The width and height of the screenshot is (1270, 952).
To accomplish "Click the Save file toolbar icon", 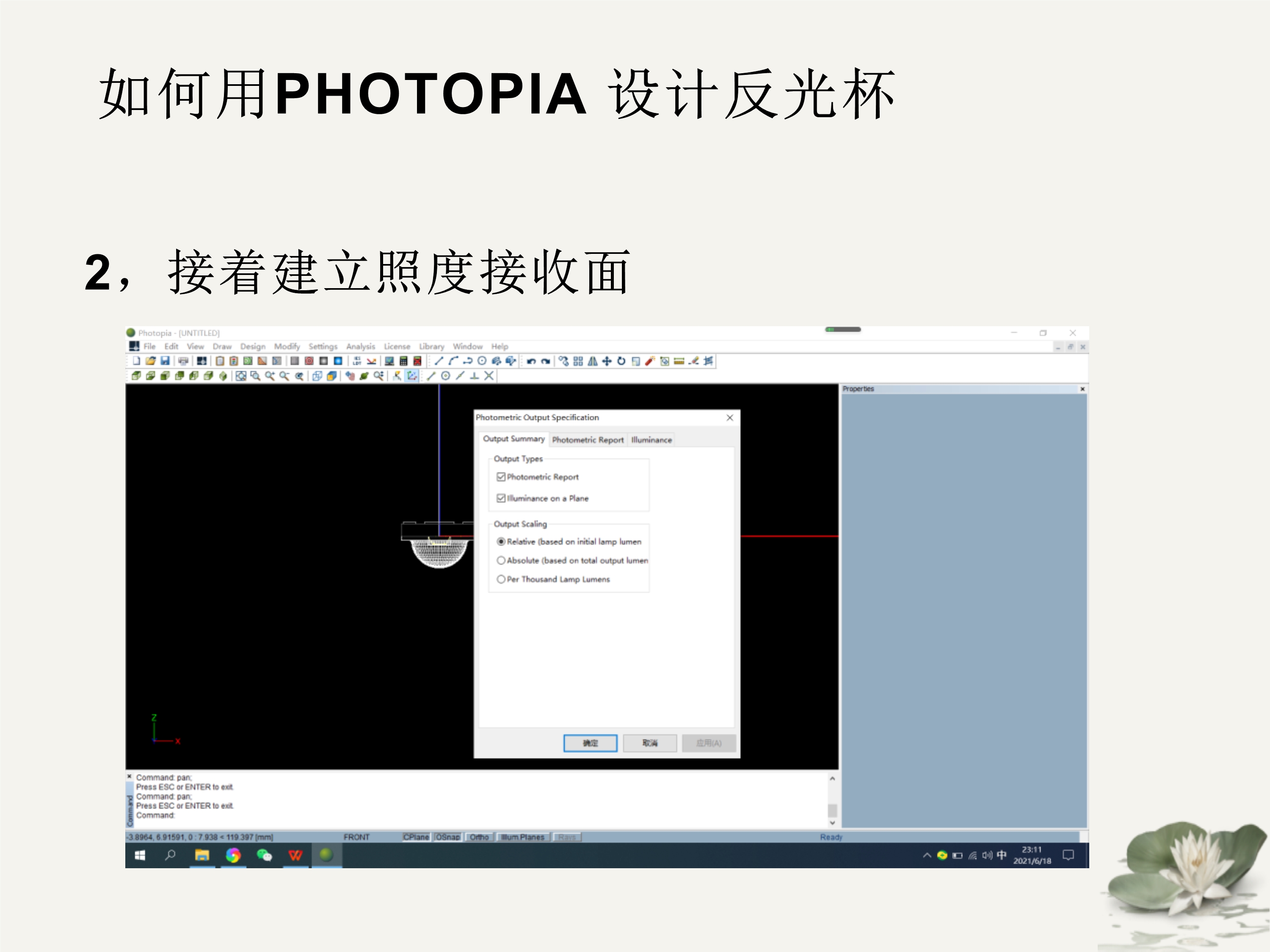I will pyautogui.click(x=165, y=361).
